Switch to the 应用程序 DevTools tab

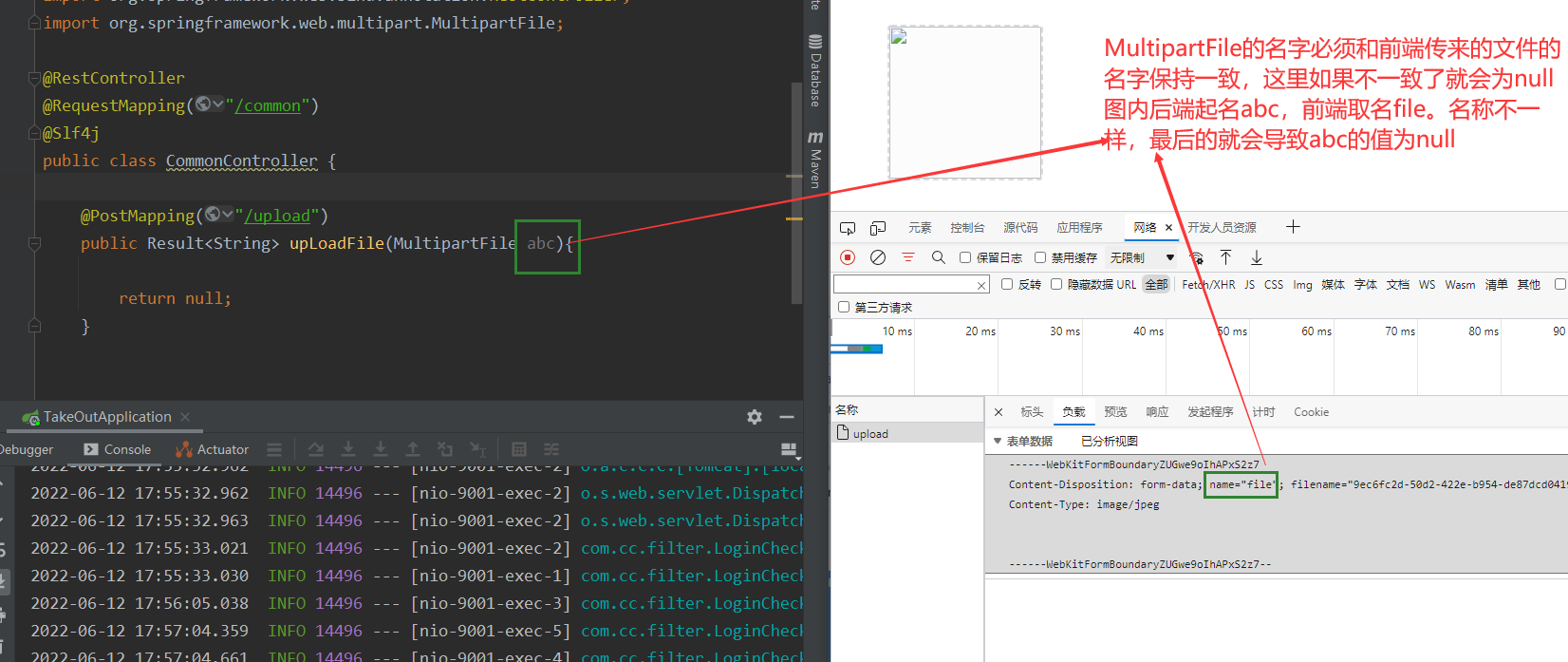tap(1079, 228)
